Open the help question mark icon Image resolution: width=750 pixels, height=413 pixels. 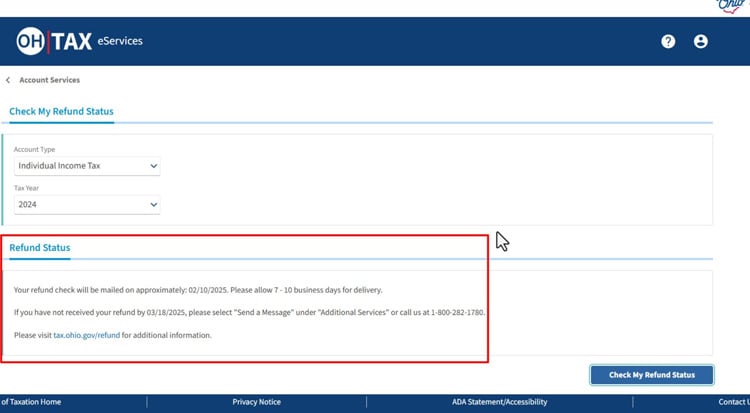668,42
